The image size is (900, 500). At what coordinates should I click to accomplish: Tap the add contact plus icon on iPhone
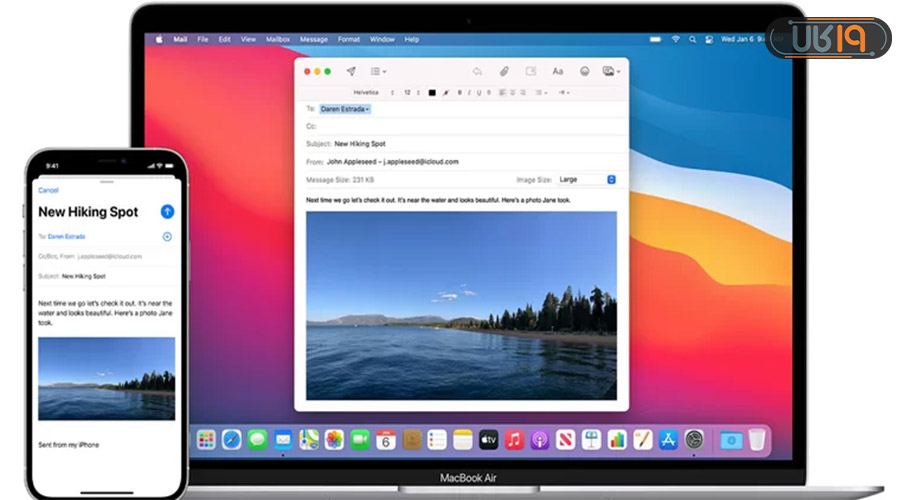click(x=167, y=237)
